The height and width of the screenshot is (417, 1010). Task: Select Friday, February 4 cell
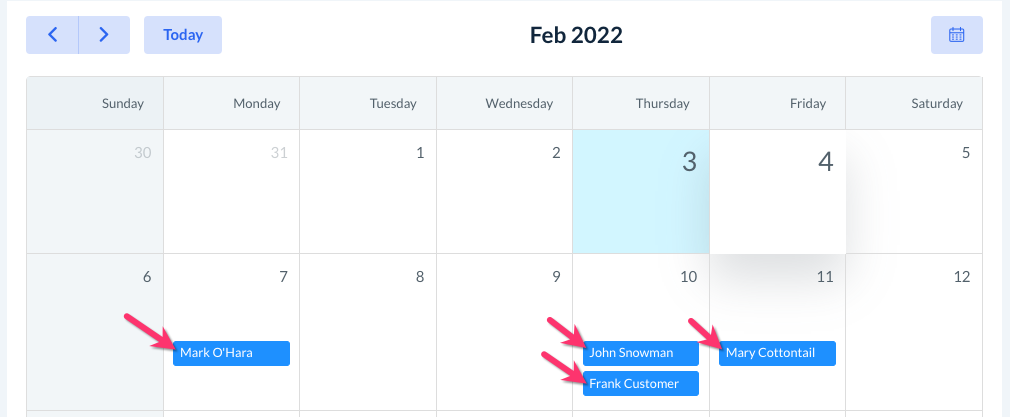(x=777, y=192)
